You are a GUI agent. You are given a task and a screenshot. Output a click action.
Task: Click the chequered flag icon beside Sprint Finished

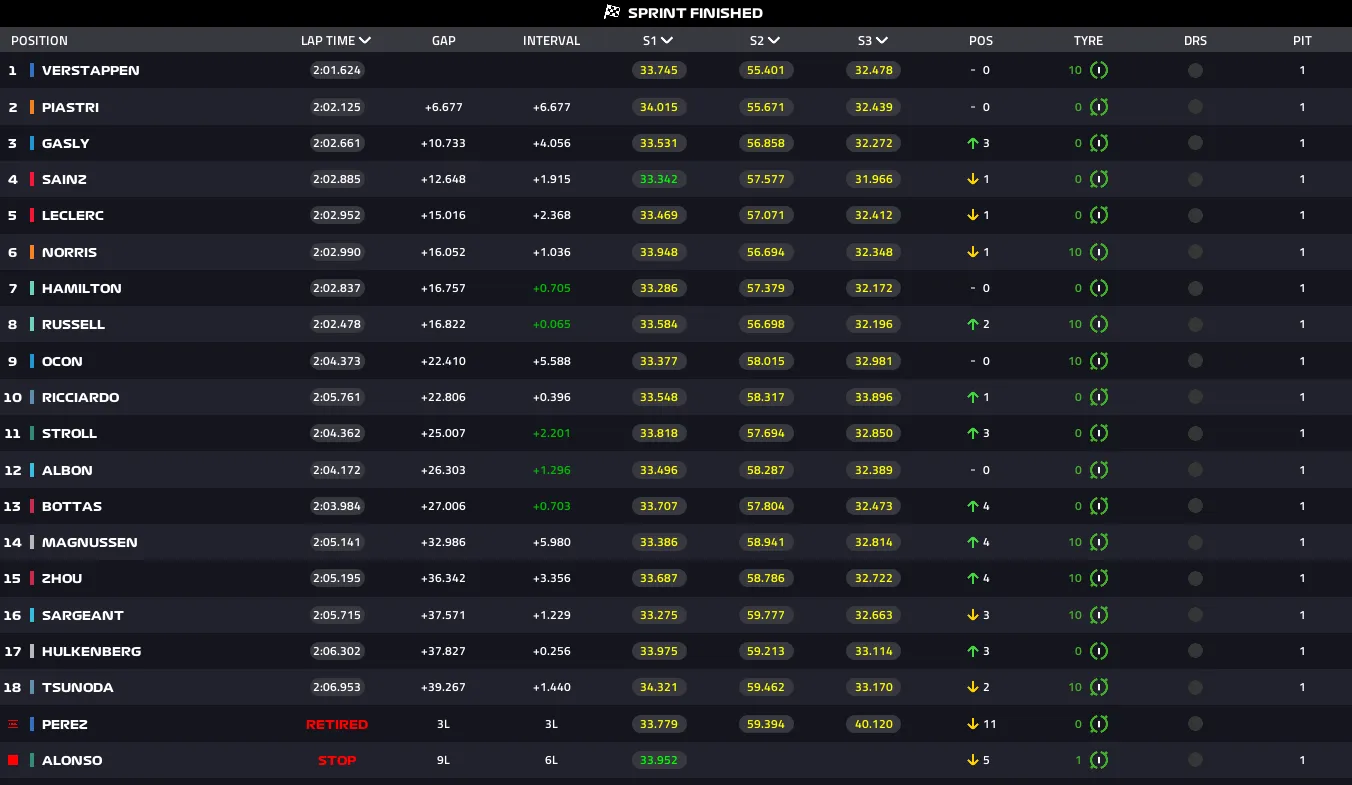pyautogui.click(x=612, y=12)
